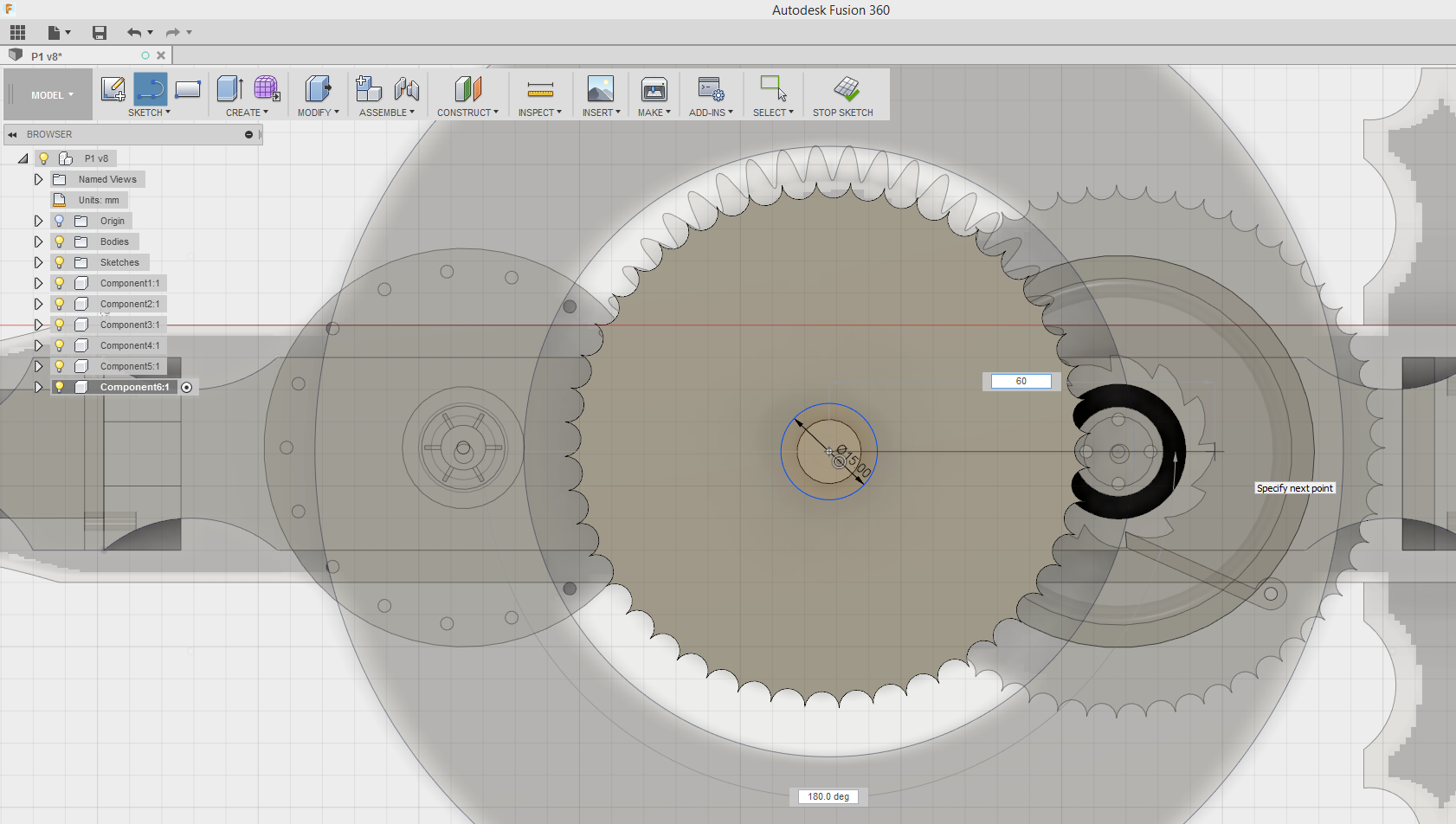Expand the Named Views folder
Viewport: 1456px width, 824px height.
tap(38, 179)
